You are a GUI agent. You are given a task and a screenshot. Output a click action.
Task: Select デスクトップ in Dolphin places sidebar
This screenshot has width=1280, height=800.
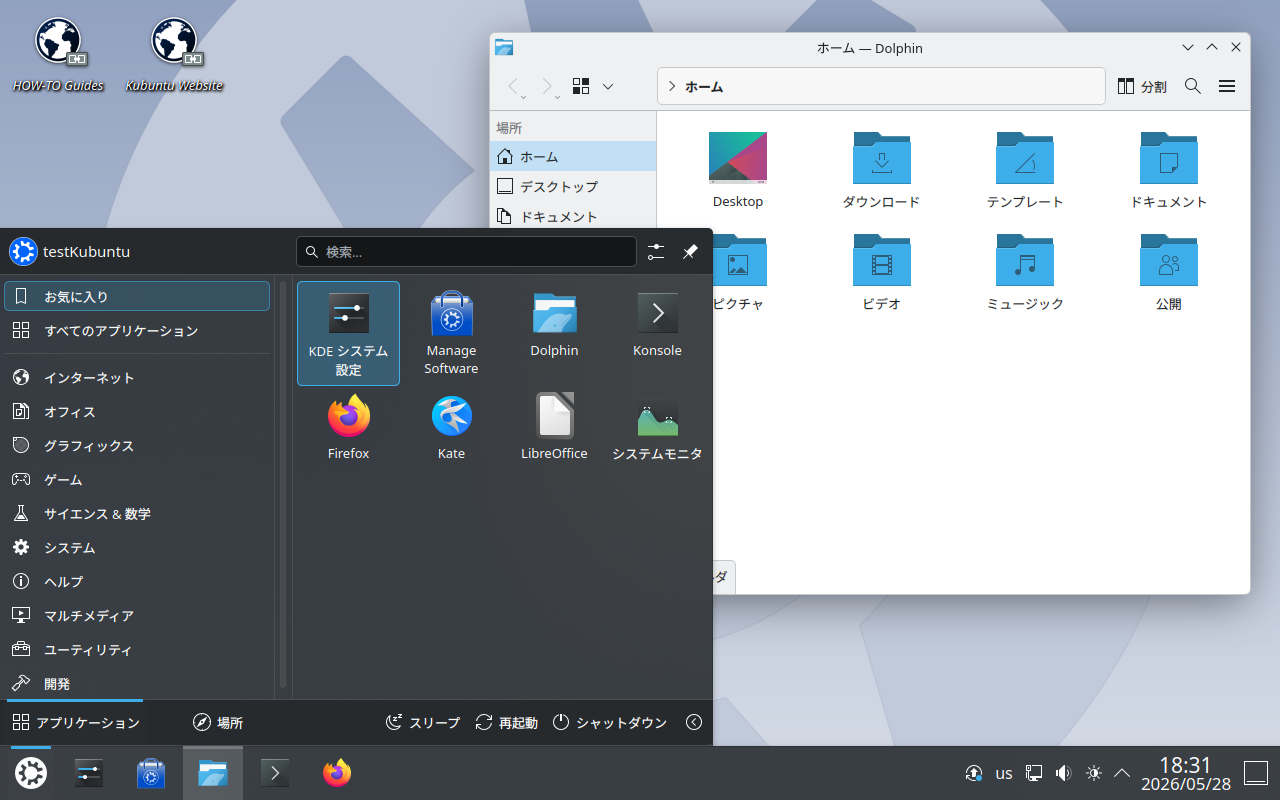[573, 186]
